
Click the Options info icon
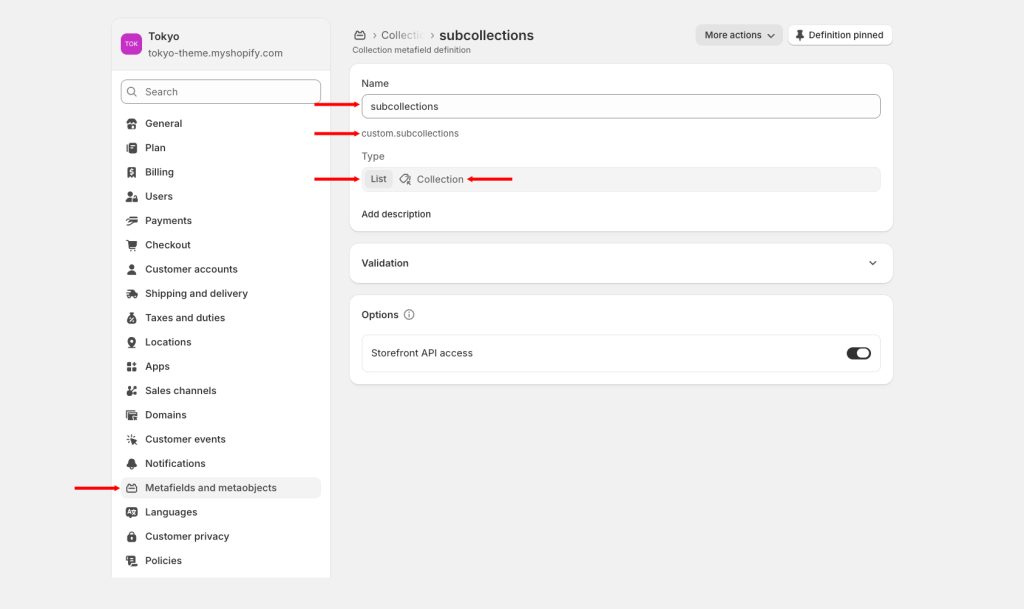pyautogui.click(x=409, y=315)
